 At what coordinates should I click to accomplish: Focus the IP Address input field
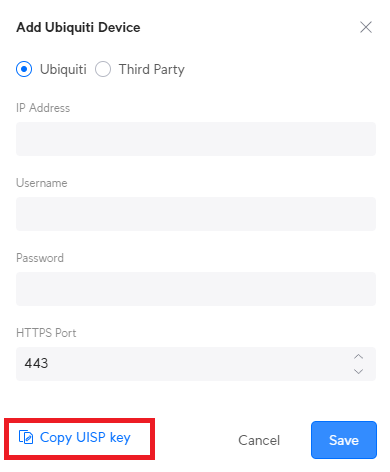pyautogui.click(x=196, y=139)
